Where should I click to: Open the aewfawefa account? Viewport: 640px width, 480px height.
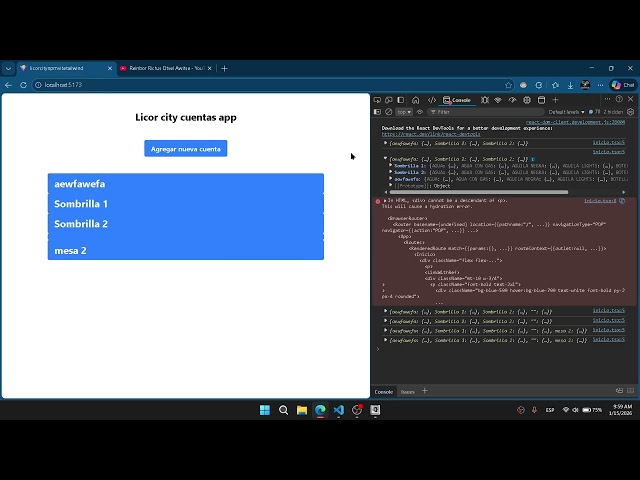pos(186,184)
